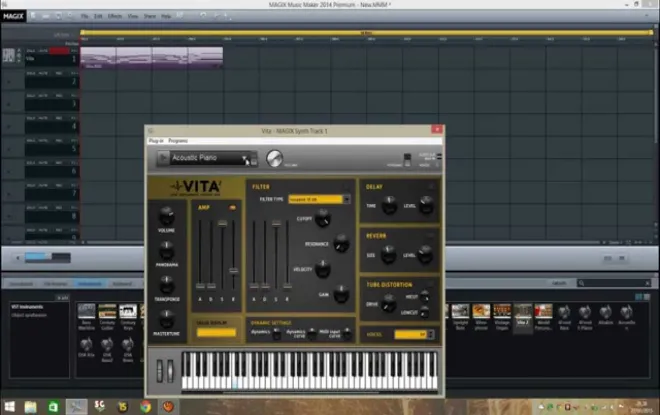
Task: Switch to the Instruments tab
Action: click(x=90, y=284)
